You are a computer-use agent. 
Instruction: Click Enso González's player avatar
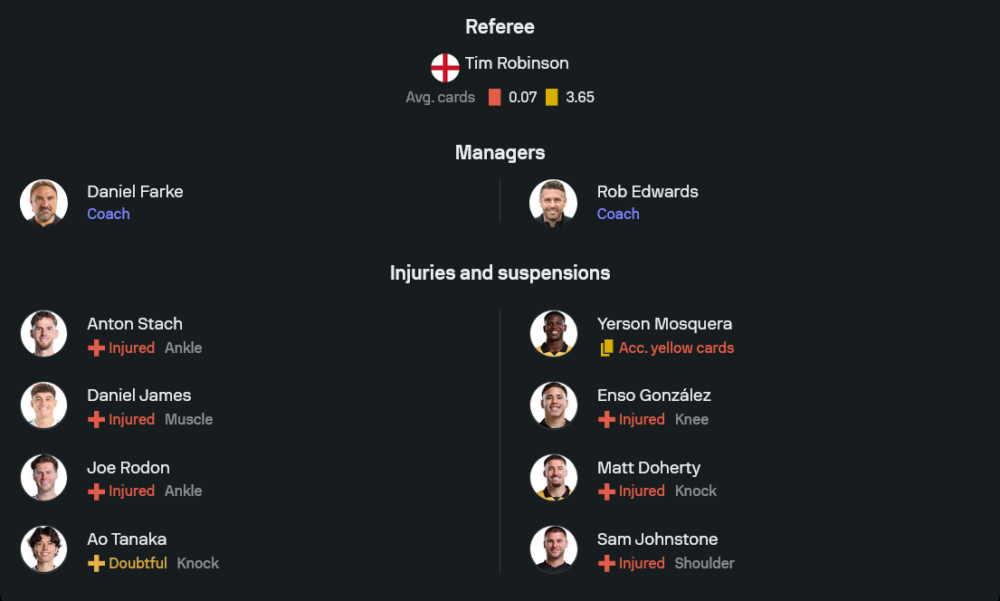point(553,405)
